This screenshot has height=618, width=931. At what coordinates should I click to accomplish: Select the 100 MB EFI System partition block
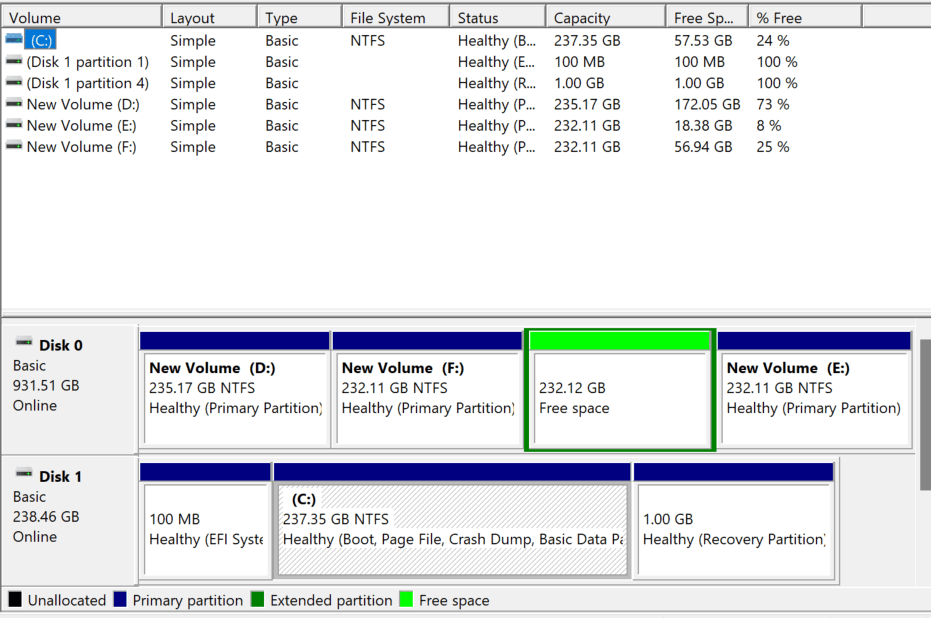point(205,521)
